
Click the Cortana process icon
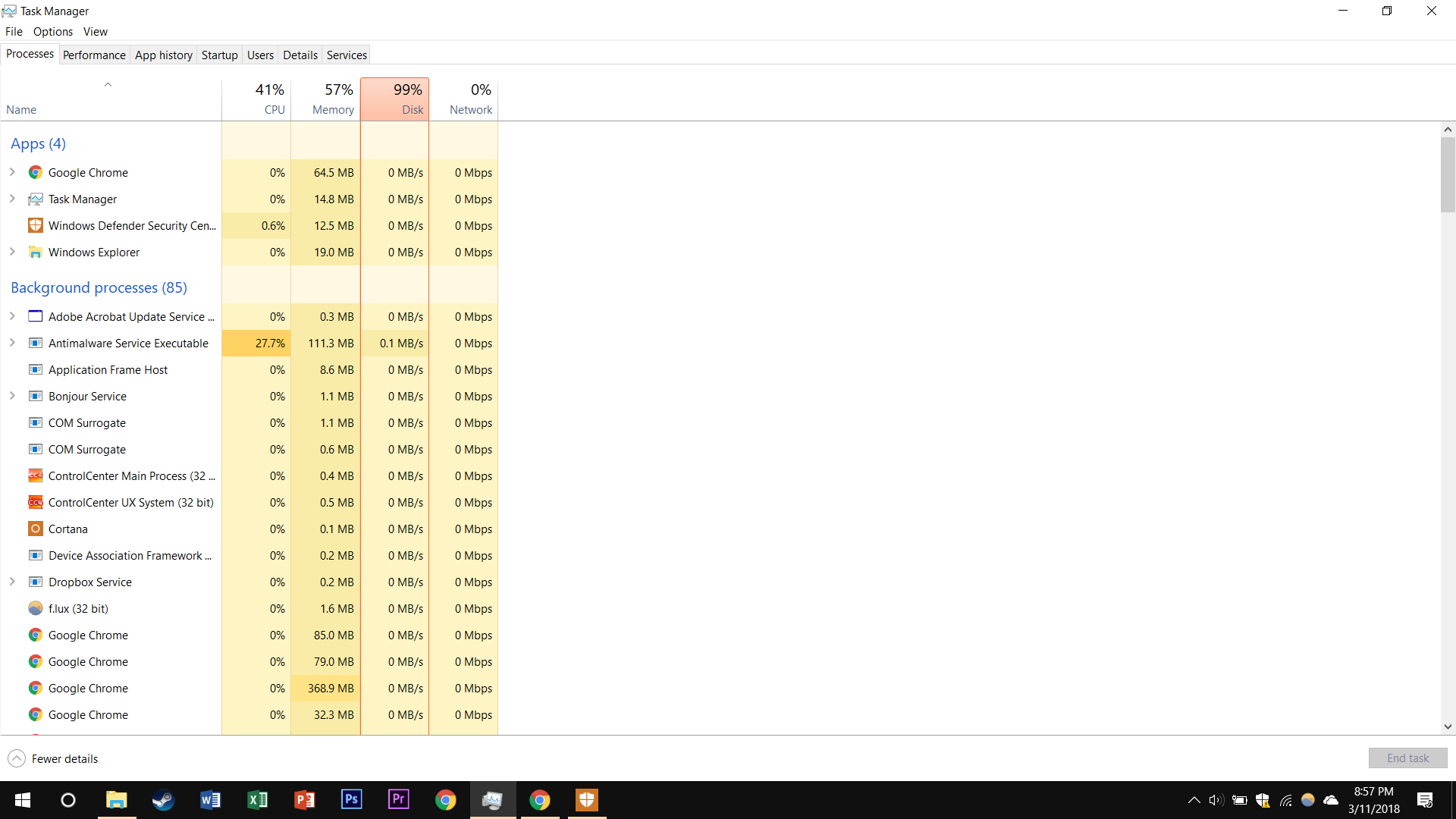[36, 529]
